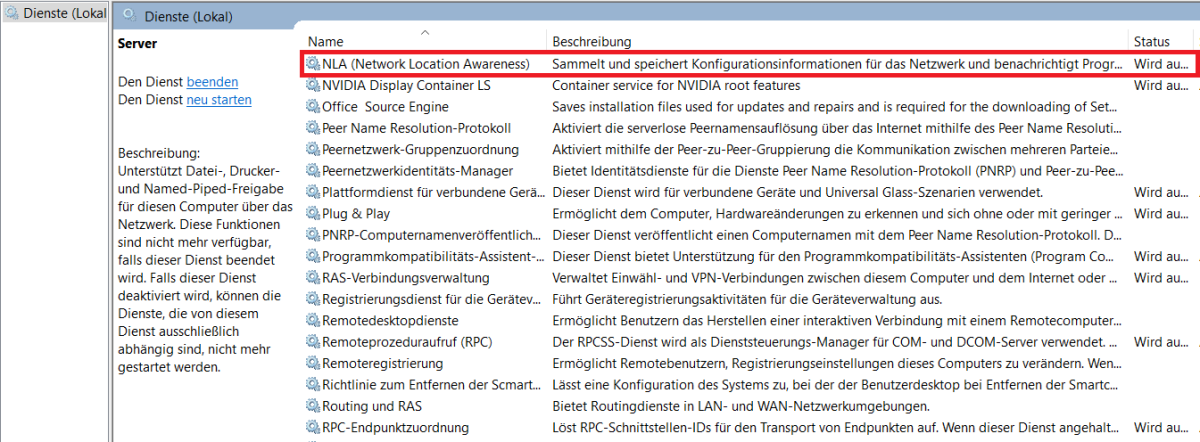The height and width of the screenshot is (442, 1200).
Task: Select the Remoteregistrierung service entry
Action: [x=382, y=363]
